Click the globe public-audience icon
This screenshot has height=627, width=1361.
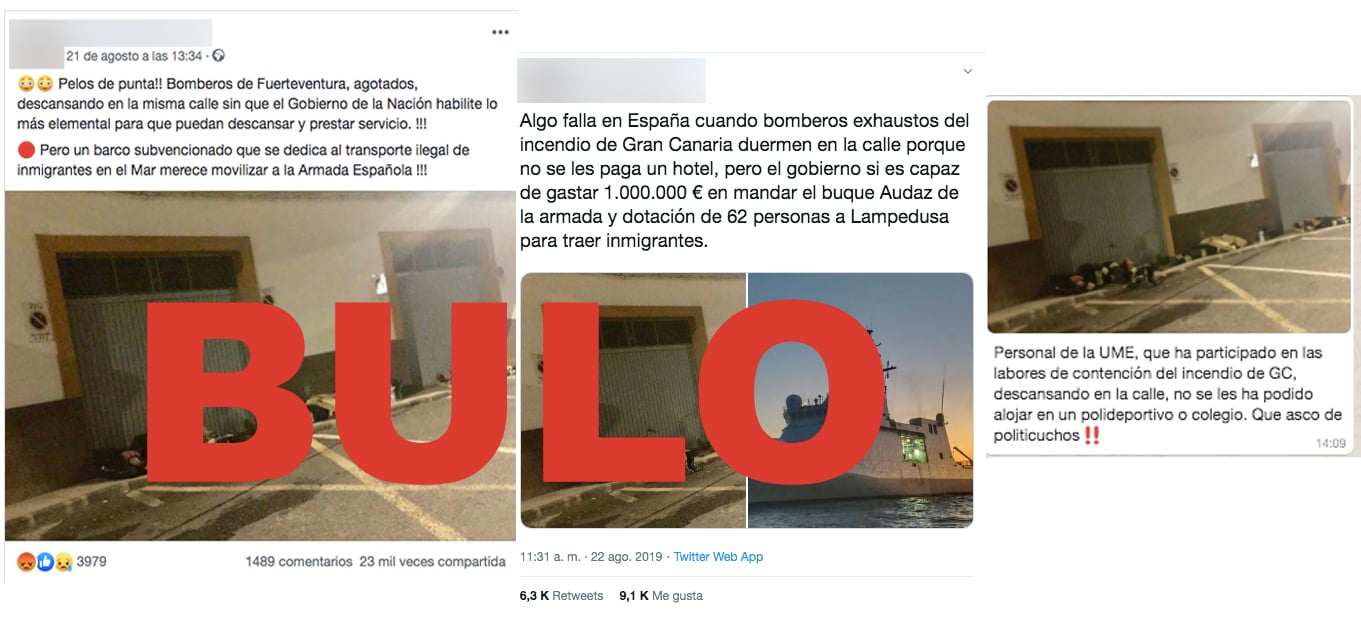coord(218,56)
